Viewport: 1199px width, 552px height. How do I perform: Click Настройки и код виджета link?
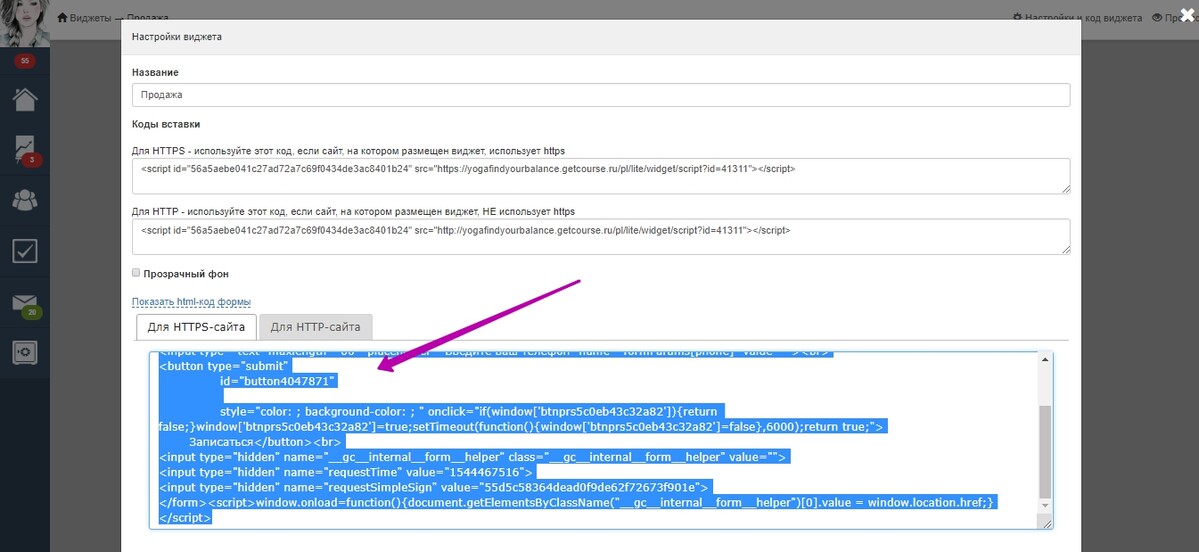1077,18
